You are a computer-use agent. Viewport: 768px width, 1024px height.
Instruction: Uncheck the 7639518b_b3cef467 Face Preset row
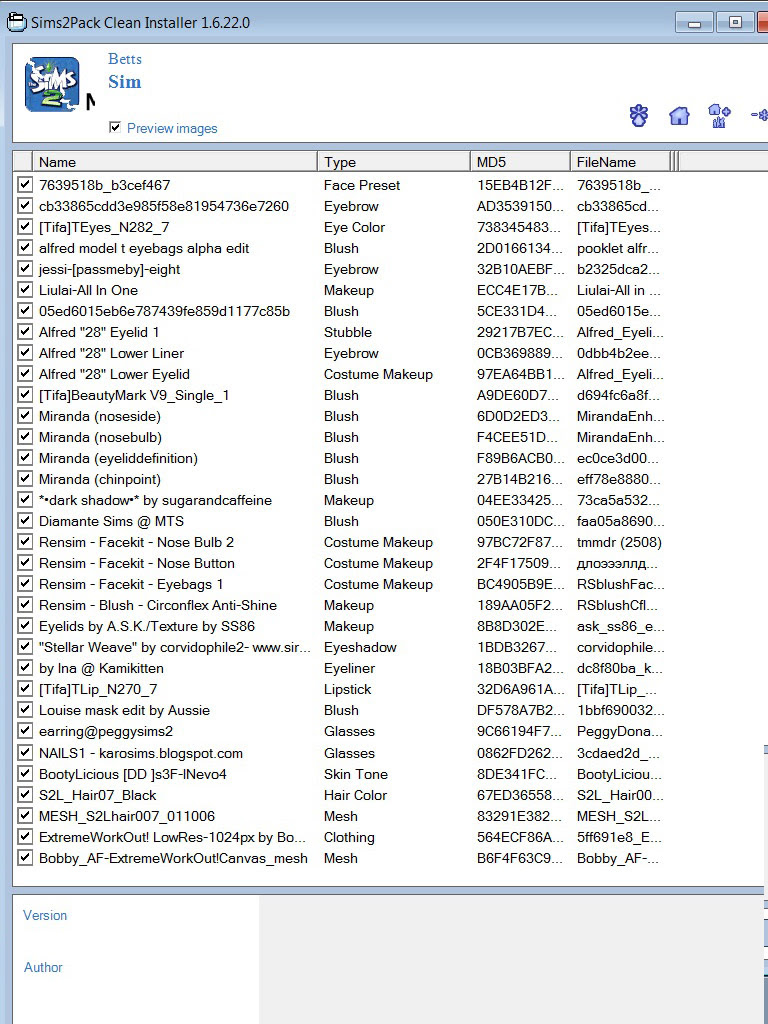tap(25, 185)
